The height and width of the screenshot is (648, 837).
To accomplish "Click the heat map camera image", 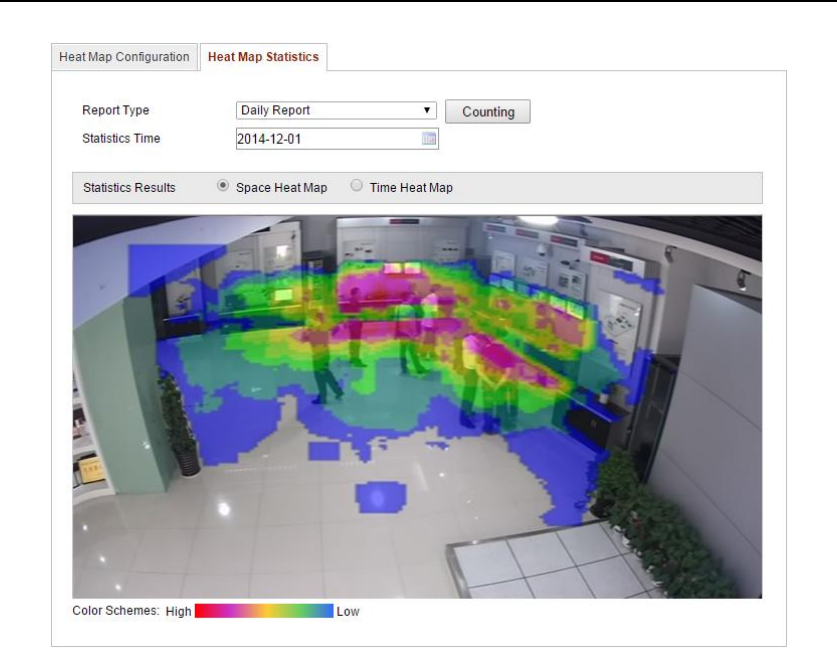I will (417, 407).
